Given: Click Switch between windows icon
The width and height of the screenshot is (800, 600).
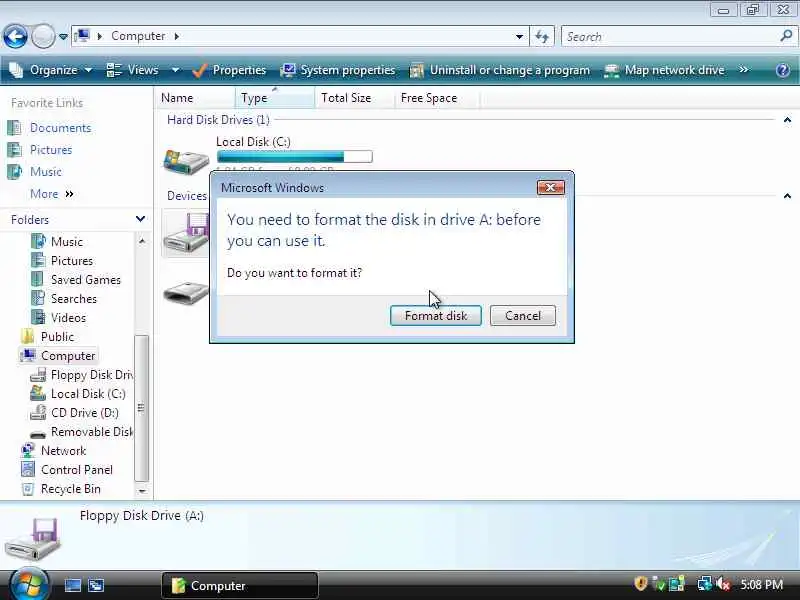Looking at the screenshot, I should pyautogui.click(x=96, y=585).
